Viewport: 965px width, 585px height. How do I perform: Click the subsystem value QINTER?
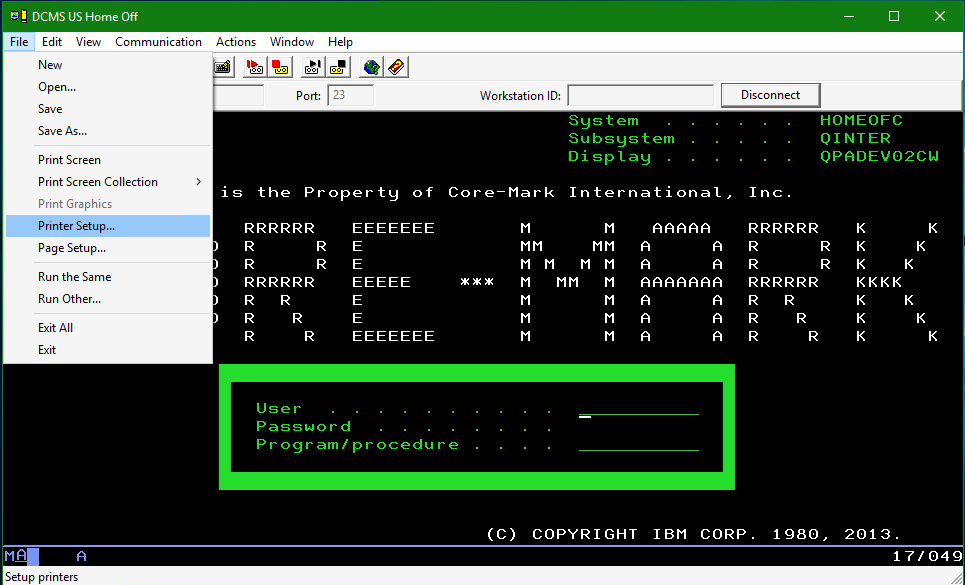coord(855,138)
